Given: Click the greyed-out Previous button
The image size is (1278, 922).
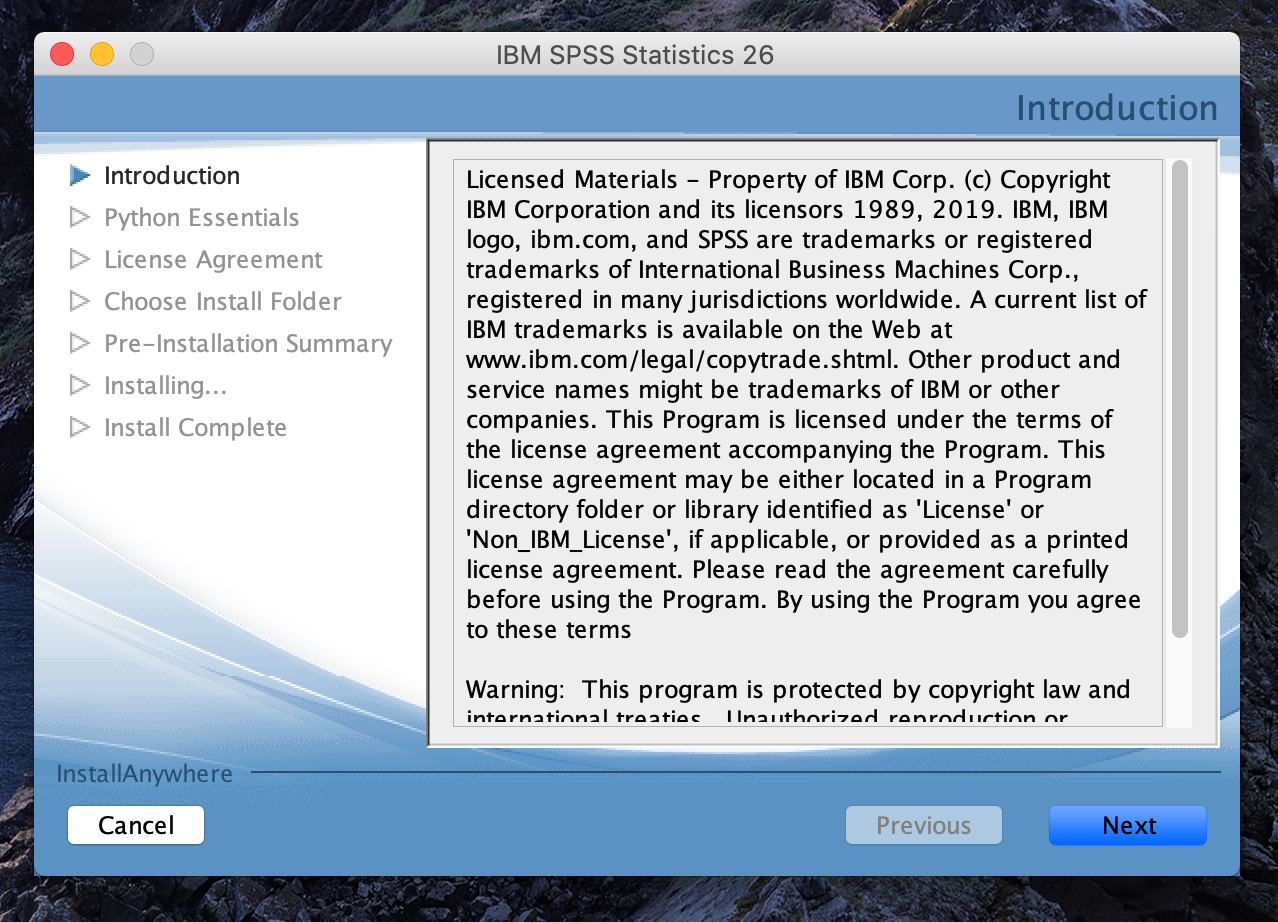Looking at the screenshot, I should [923, 826].
